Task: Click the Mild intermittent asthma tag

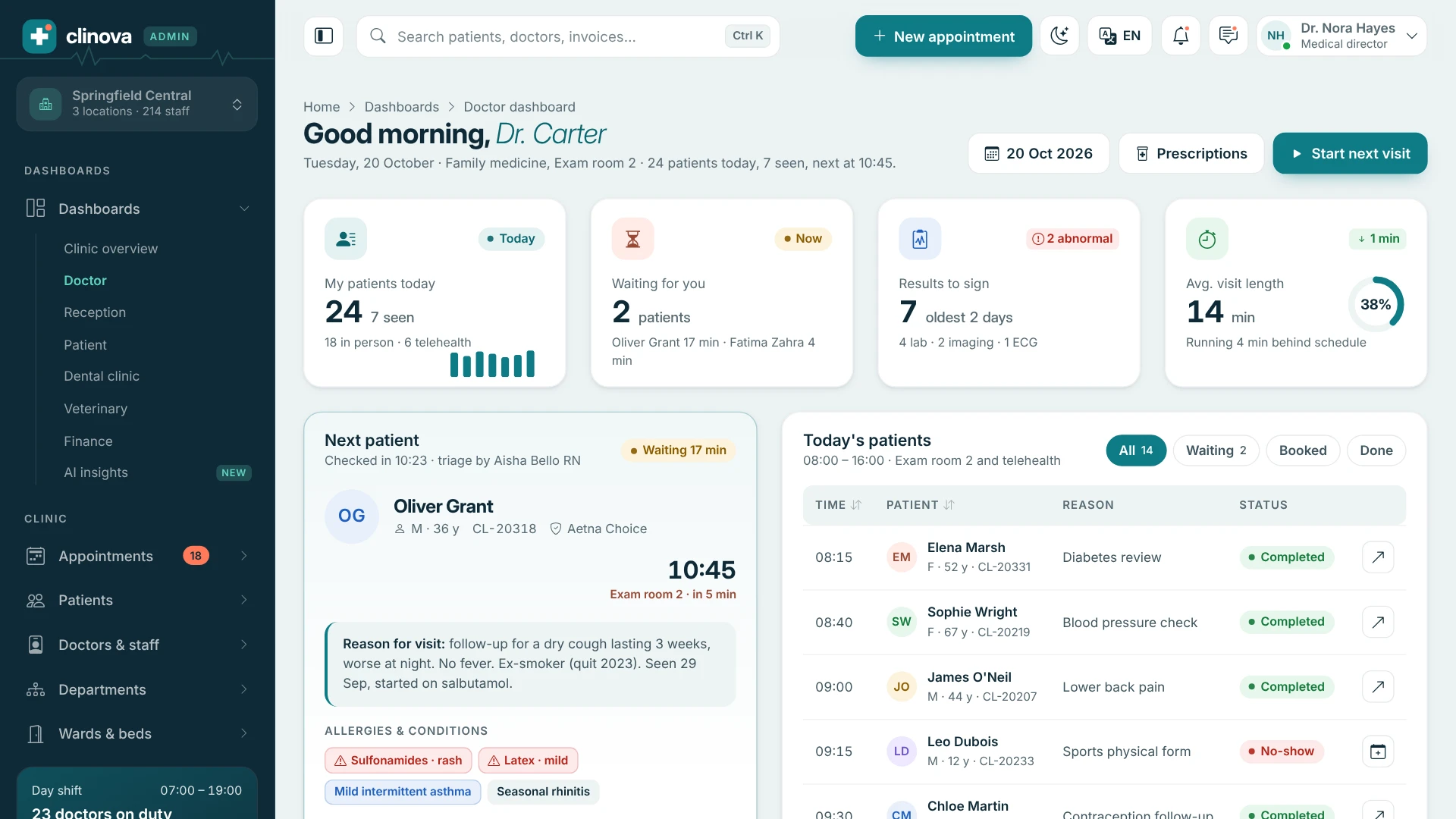Action: (403, 792)
